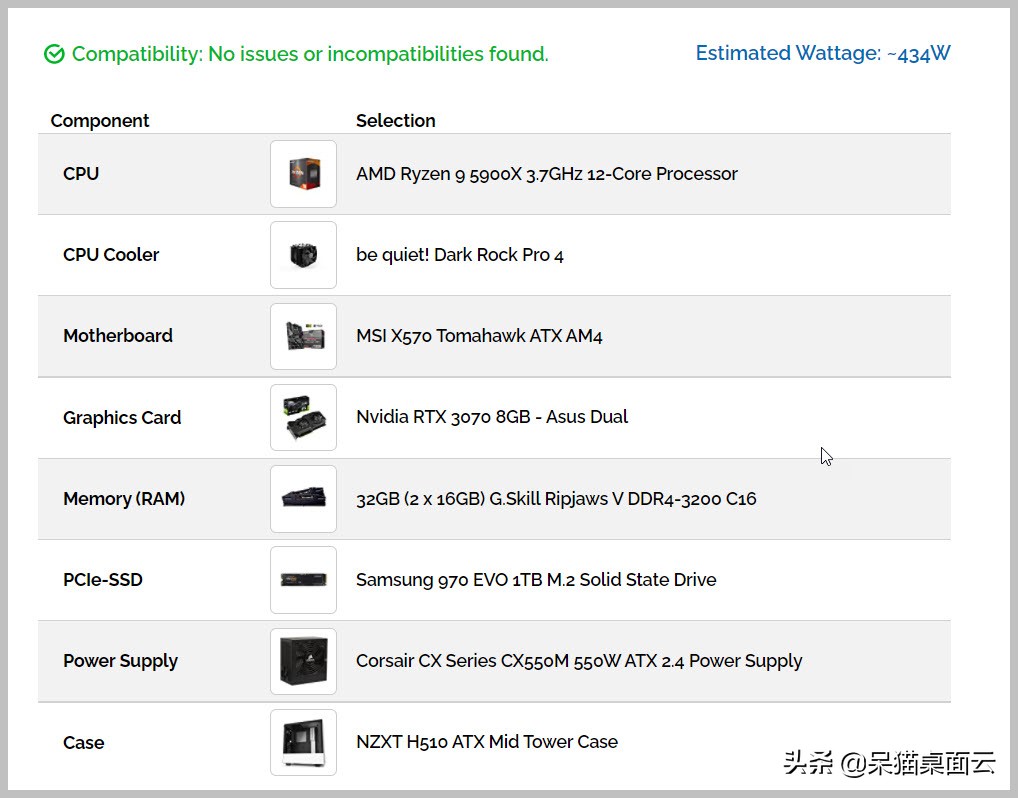This screenshot has height=798, width=1018.
Task: Open the AMD Ryzen 9 5900X processor link
Action: (x=546, y=174)
